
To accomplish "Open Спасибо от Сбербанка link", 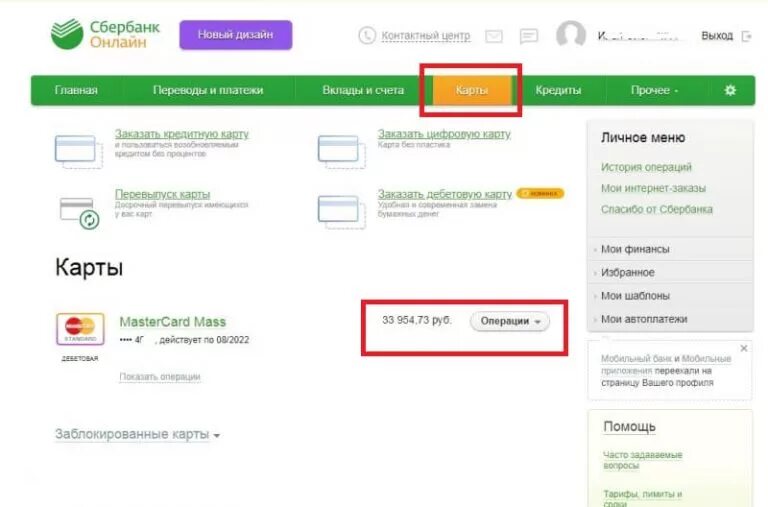I will pyautogui.click(x=657, y=209).
